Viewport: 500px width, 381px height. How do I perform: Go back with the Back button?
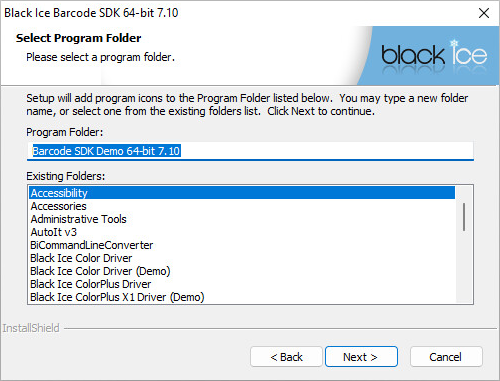click(286, 357)
